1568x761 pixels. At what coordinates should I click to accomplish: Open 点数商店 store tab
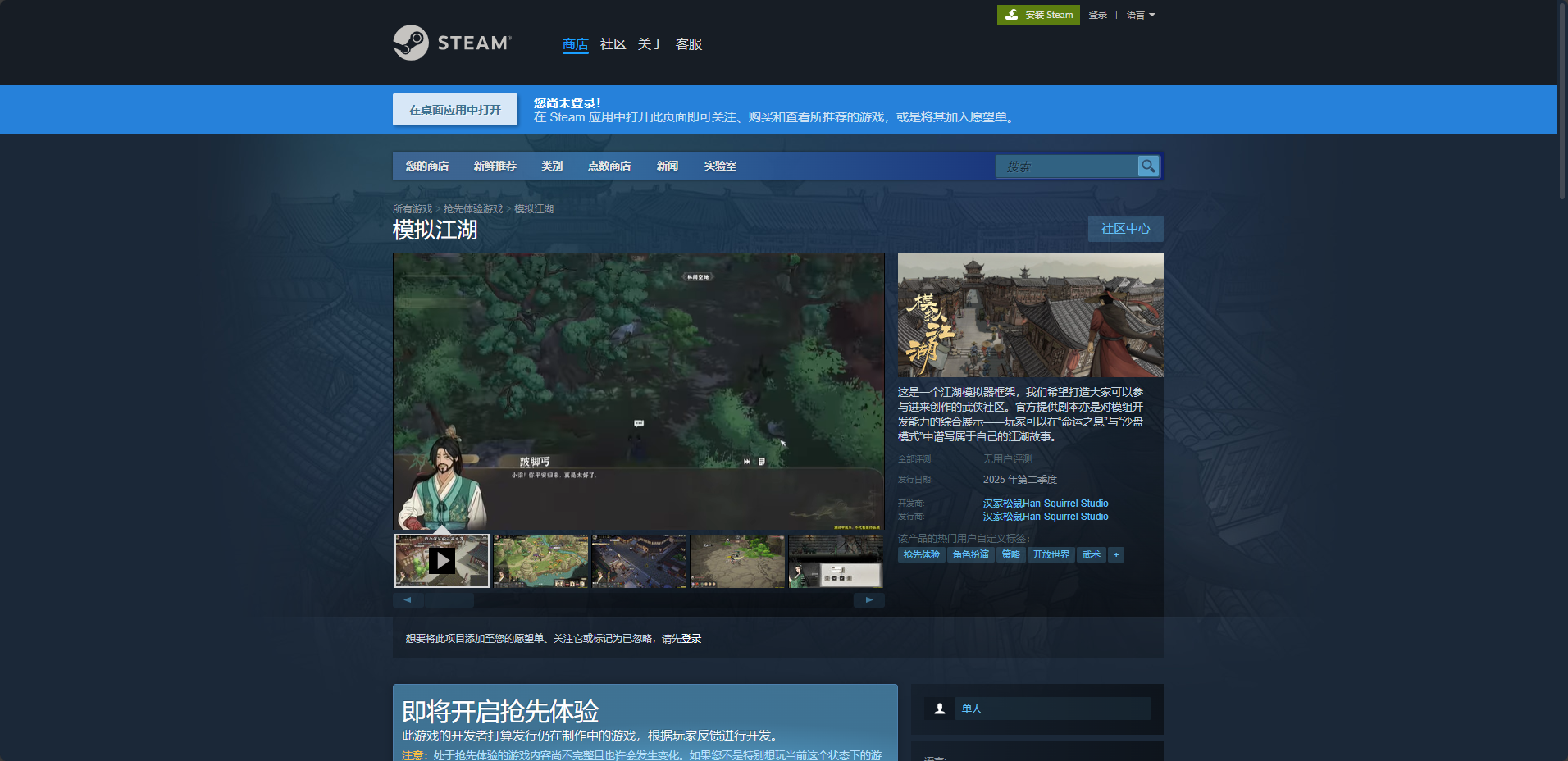point(609,166)
